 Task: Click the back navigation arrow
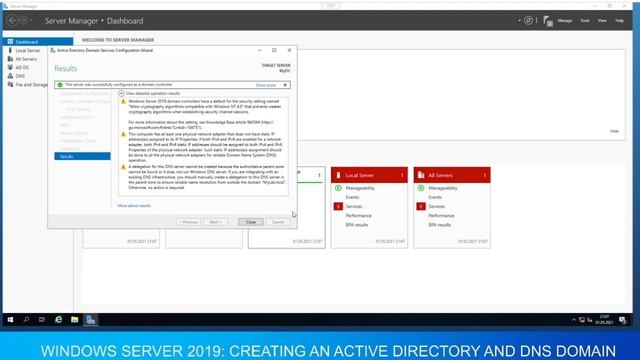(12, 20)
